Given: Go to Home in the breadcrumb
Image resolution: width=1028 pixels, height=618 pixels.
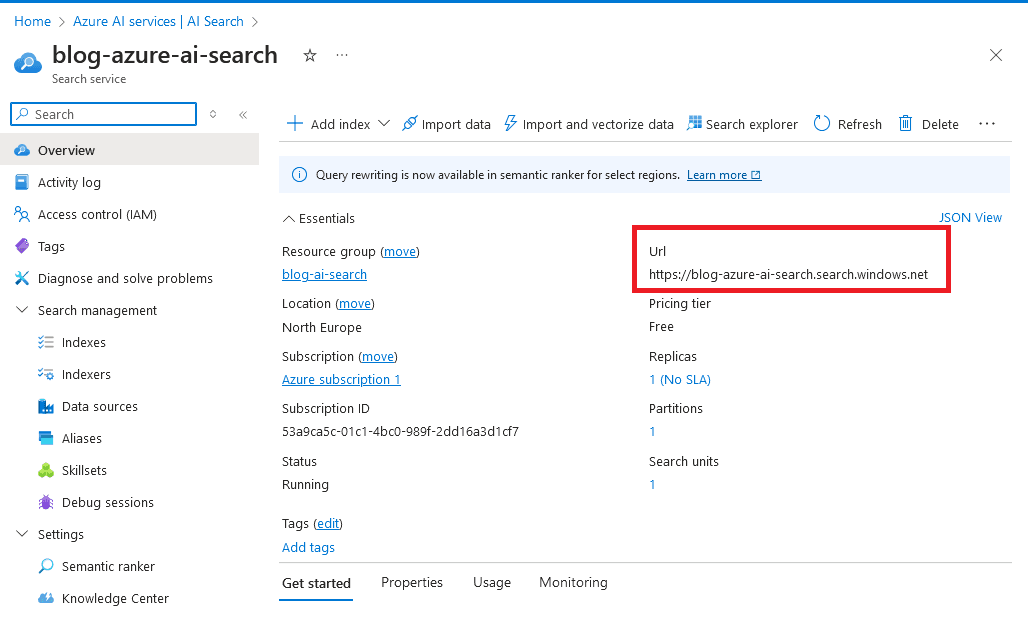Looking at the screenshot, I should (32, 22).
